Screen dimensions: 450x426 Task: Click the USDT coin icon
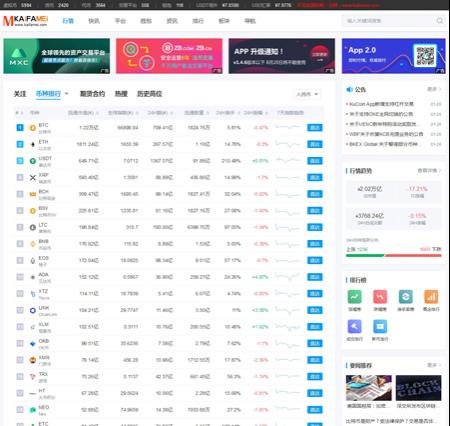33,161
